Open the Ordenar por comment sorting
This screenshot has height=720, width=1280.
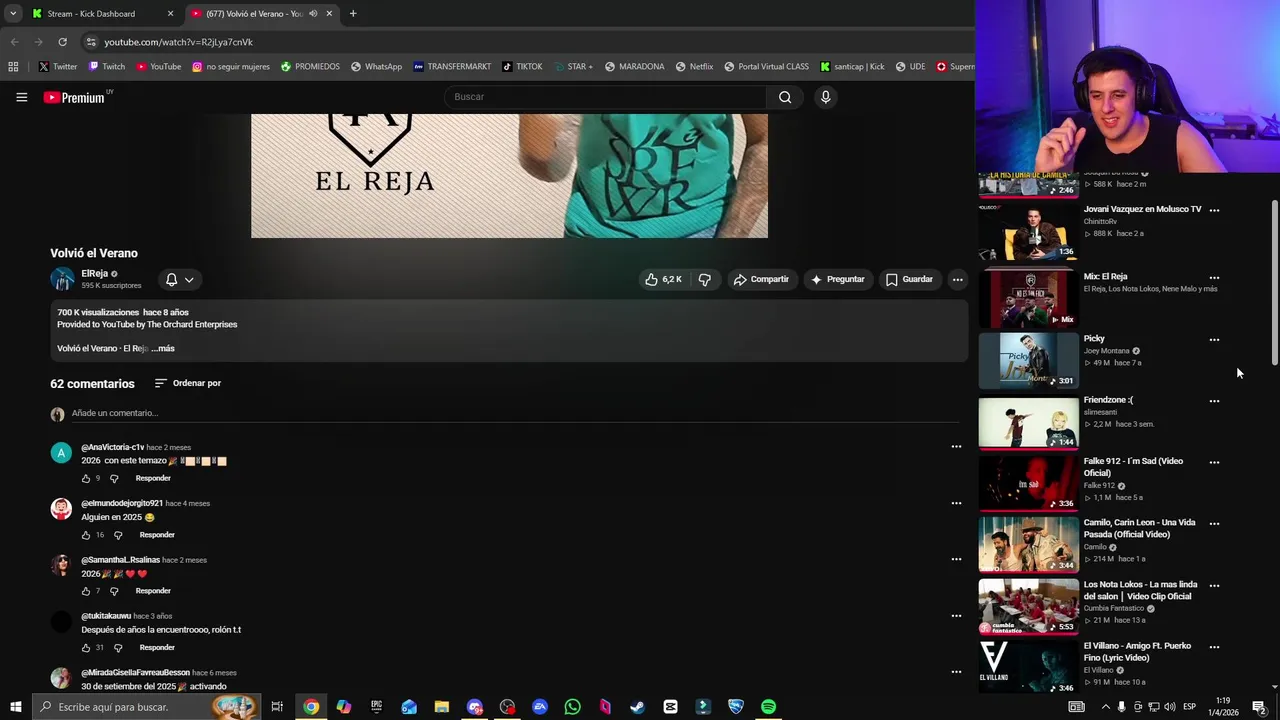click(188, 383)
